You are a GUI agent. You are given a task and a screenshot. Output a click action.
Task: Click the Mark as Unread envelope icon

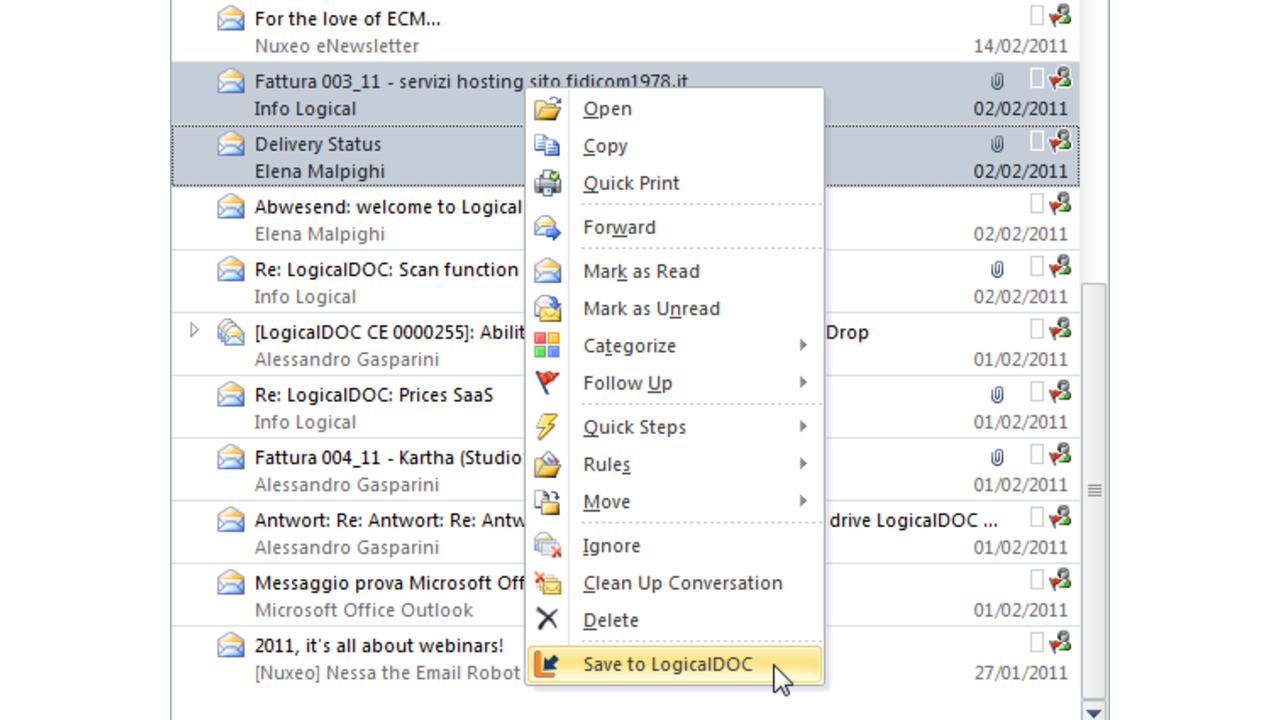(547, 308)
